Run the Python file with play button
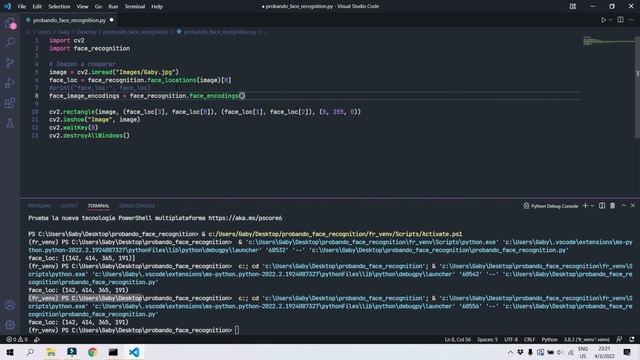The width and height of the screenshot is (640, 360). [x=603, y=20]
